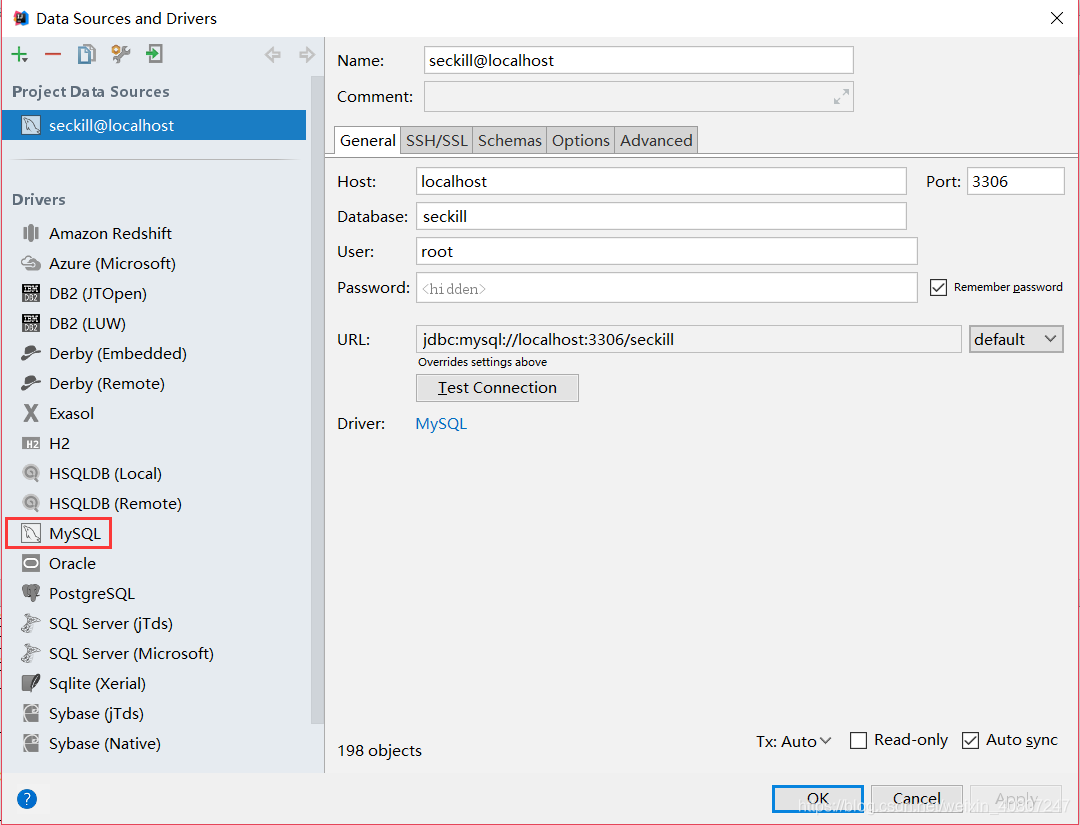This screenshot has width=1080, height=825.
Task: Click the Password input field
Action: click(x=667, y=288)
